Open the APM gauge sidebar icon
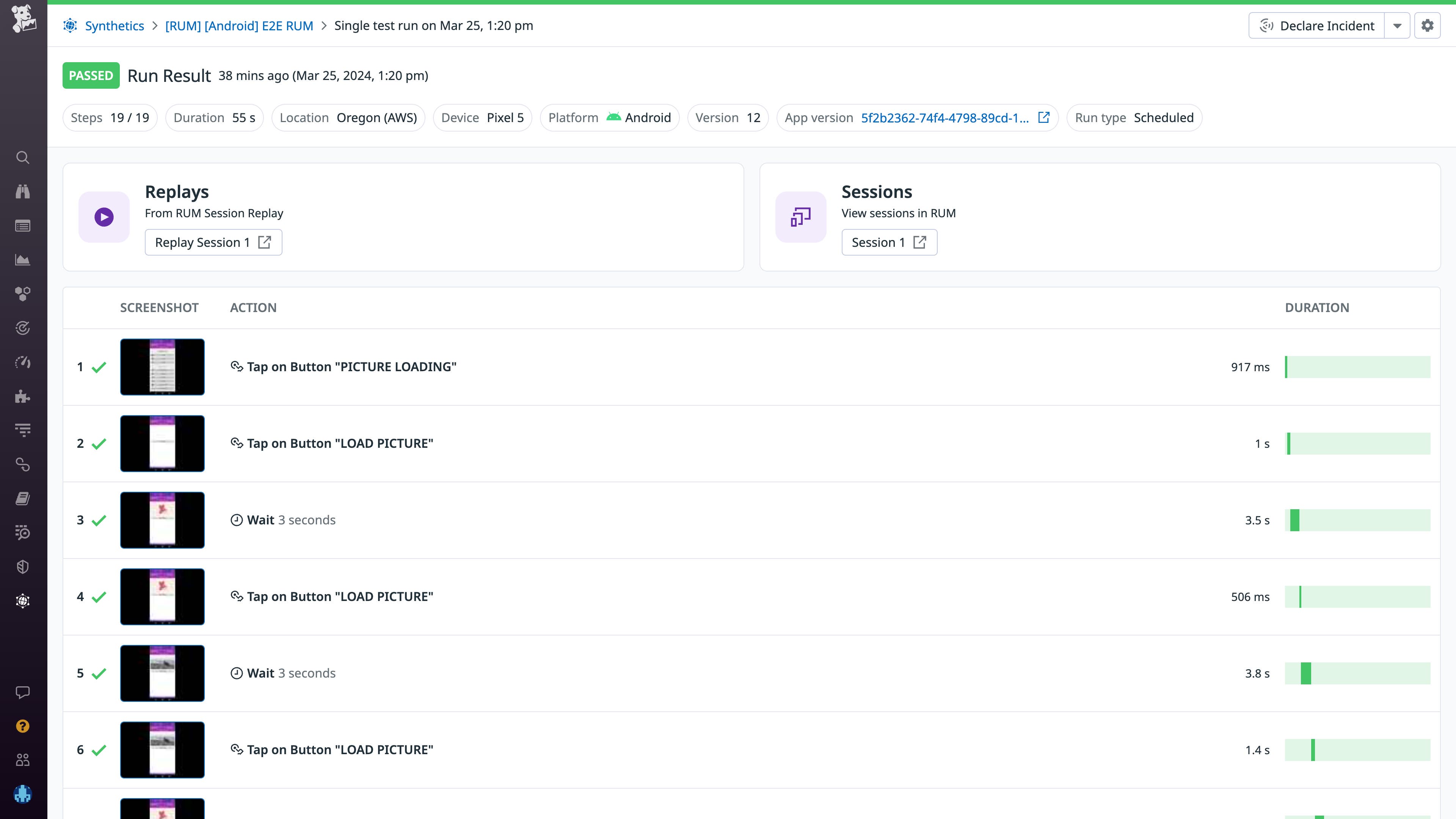Viewport: 1456px width, 819px height. 23,362
